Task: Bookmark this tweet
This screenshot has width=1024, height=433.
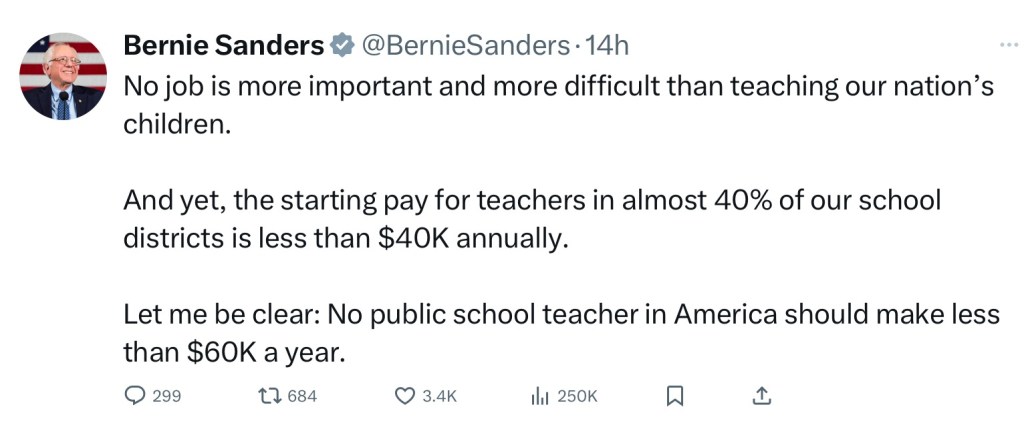Action: point(674,396)
